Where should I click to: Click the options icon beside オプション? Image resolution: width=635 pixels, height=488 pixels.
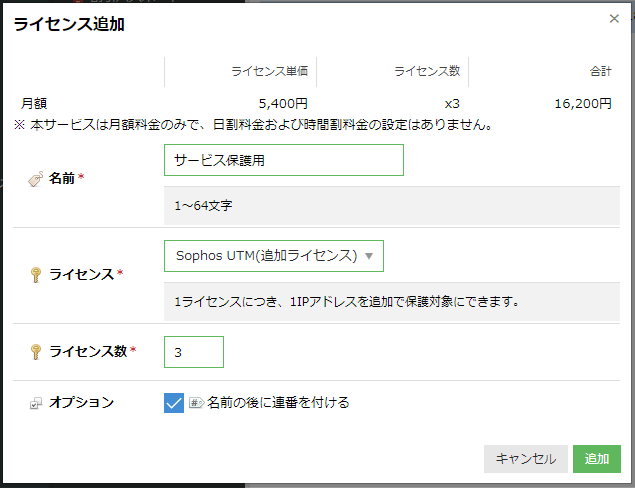coord(36,403)
